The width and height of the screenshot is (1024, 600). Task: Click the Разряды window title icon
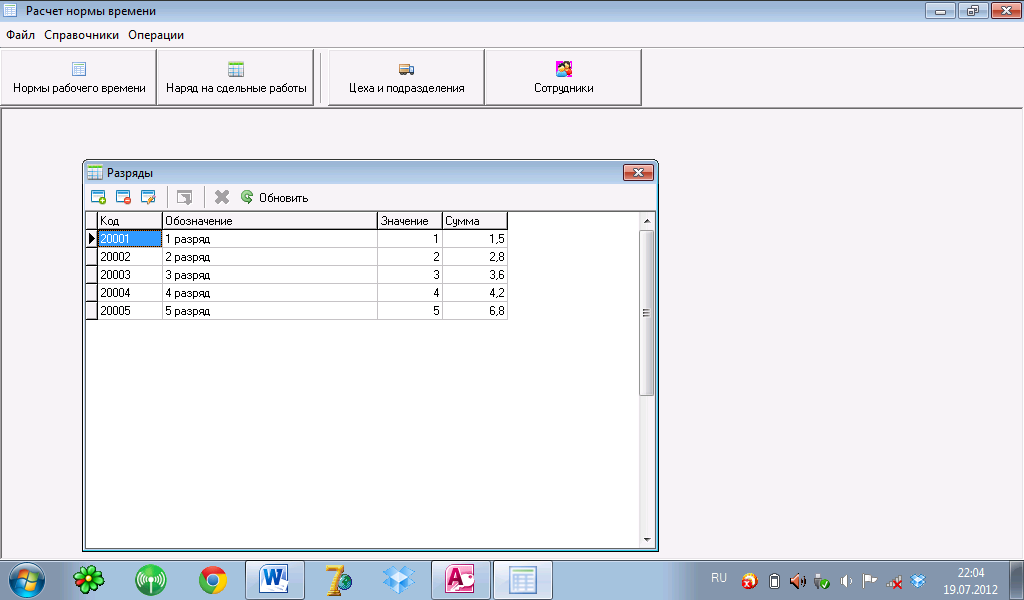95,172
